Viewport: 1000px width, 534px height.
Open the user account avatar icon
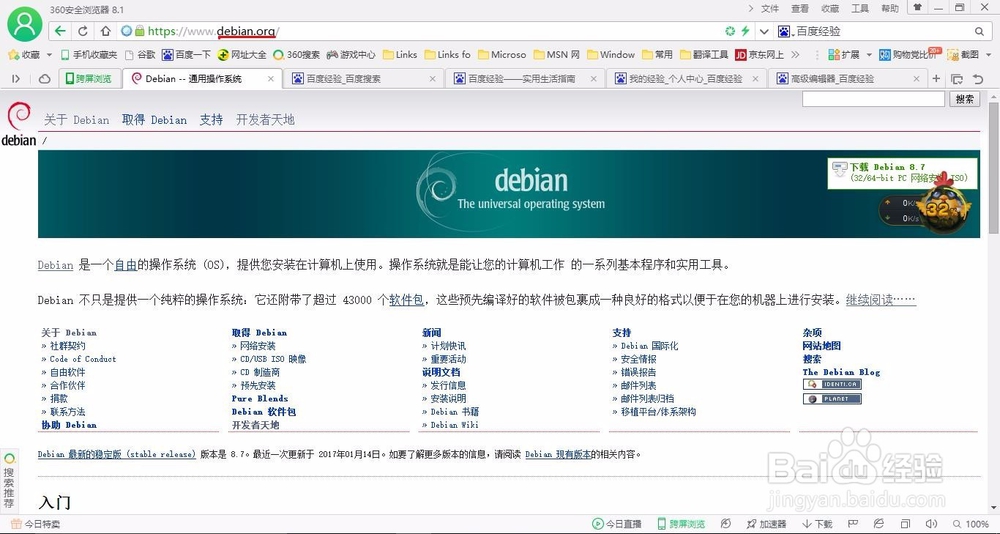pos(24,24)
